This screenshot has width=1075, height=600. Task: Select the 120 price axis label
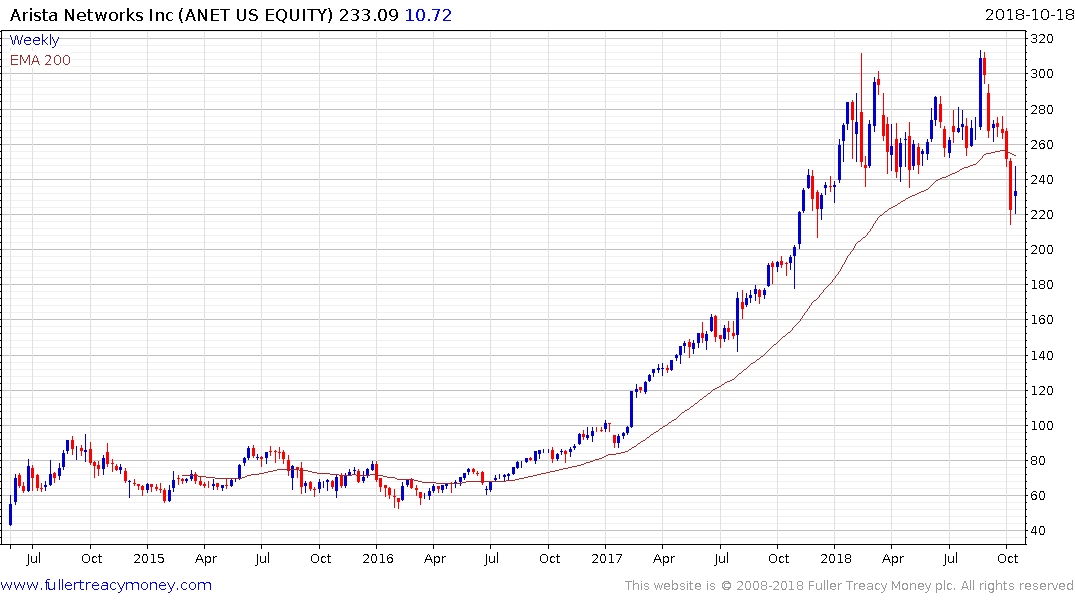click(x=1042, y=391)
